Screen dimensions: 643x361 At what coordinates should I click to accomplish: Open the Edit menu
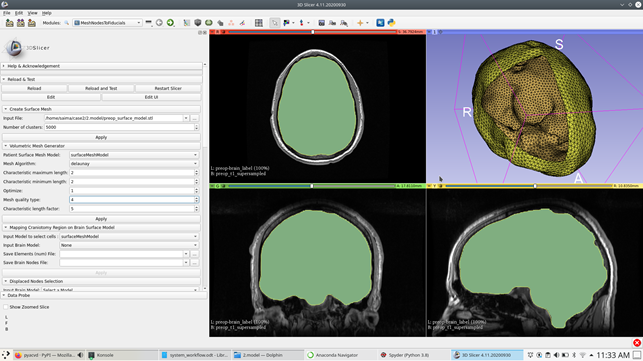click(x=19, y=13)
